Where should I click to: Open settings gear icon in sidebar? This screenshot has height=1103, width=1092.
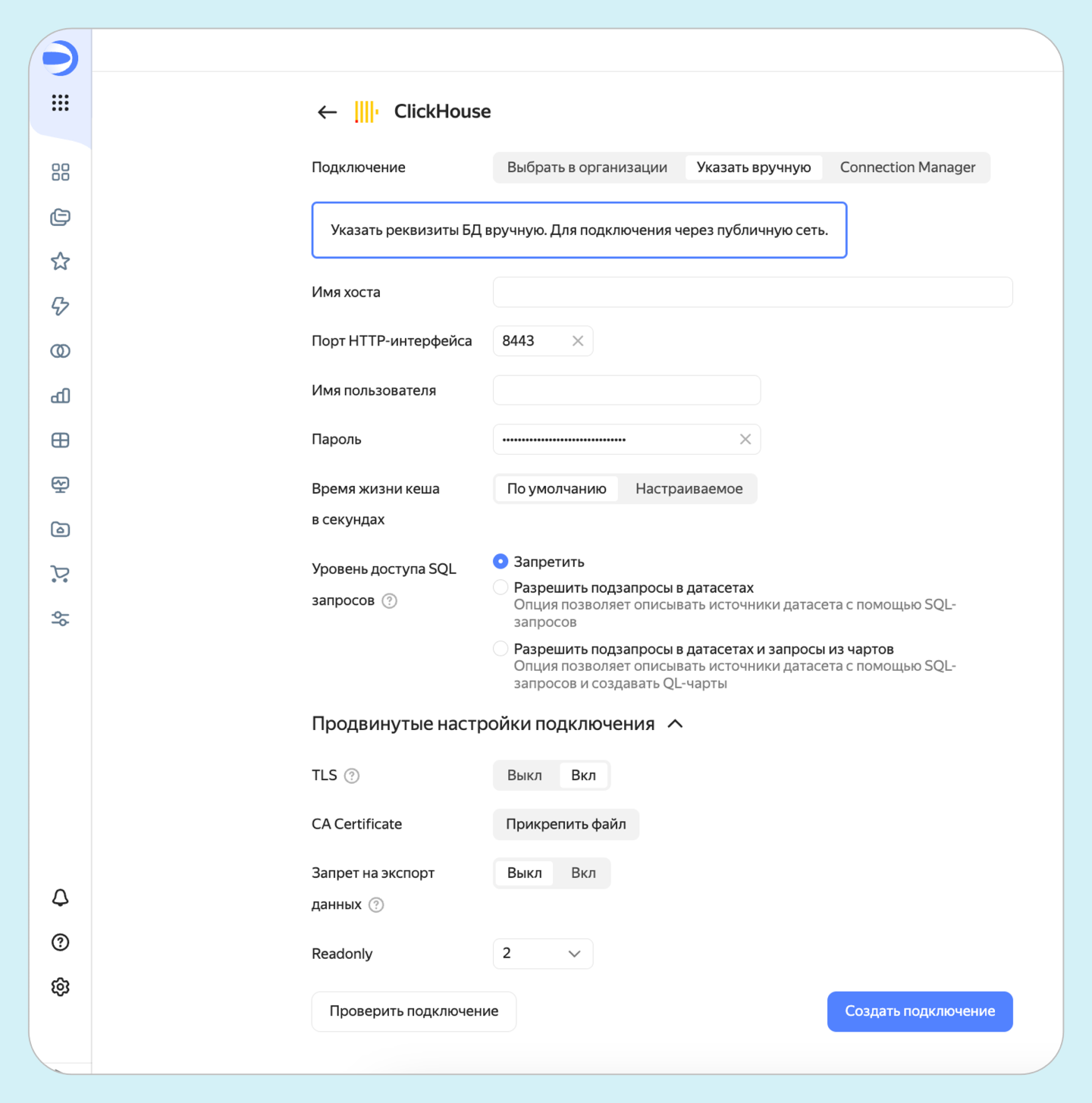click(60, 987)
